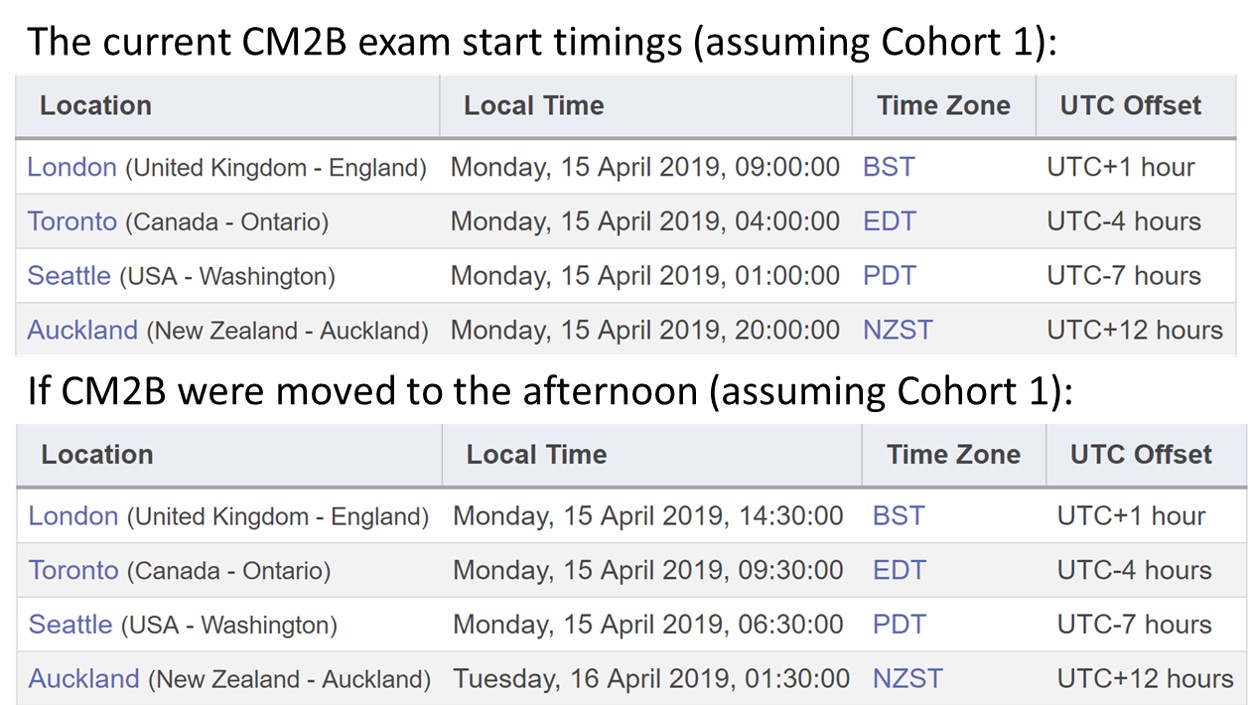Screen dimensions: 1252x705
Task: Click PDT time zone link in first table
Action: pos(889,275)
